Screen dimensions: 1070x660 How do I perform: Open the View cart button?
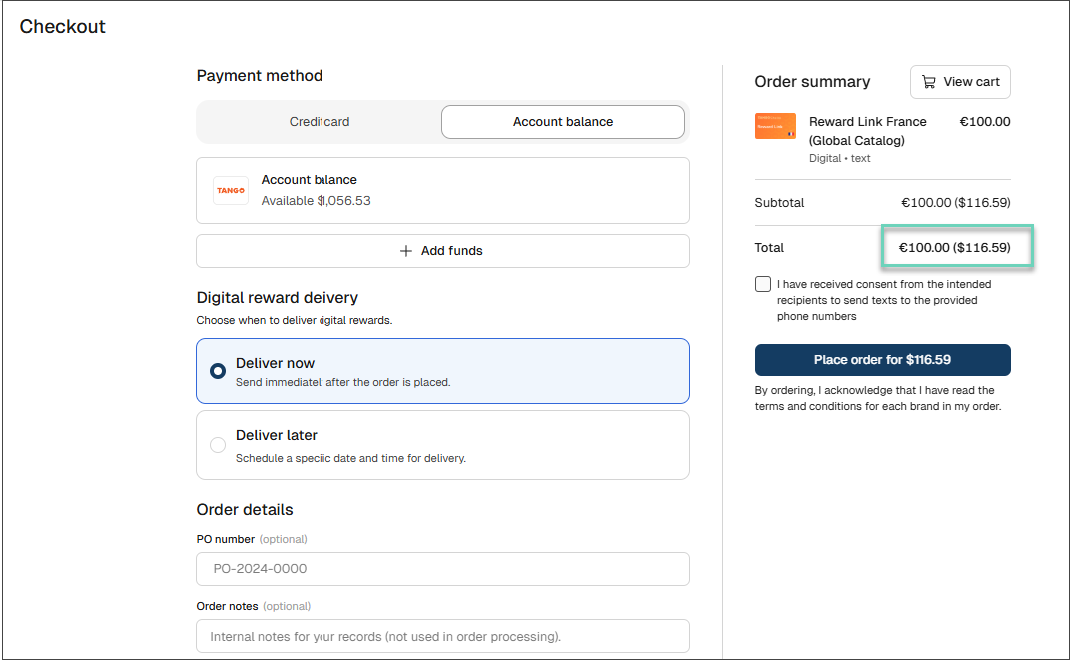pyautogui.click(x=960, y=82)
